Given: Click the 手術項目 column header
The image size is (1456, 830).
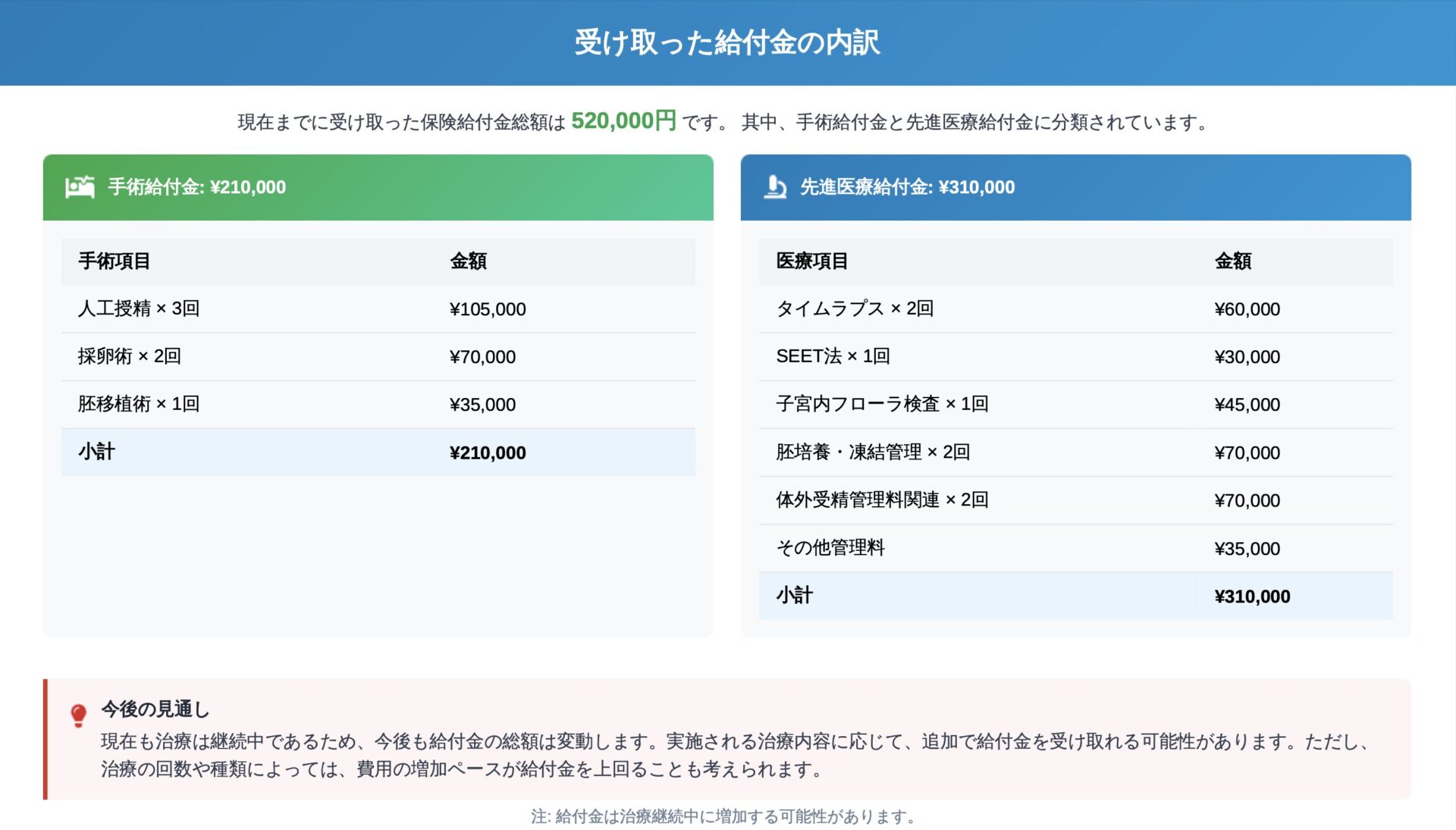Looking at the screenshot, I should pos(115,261).
